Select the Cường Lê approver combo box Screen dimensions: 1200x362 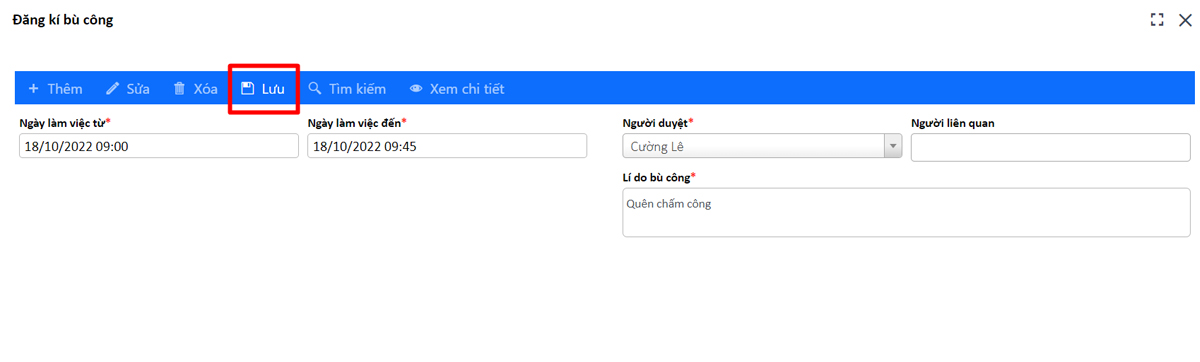coord(762,147)
